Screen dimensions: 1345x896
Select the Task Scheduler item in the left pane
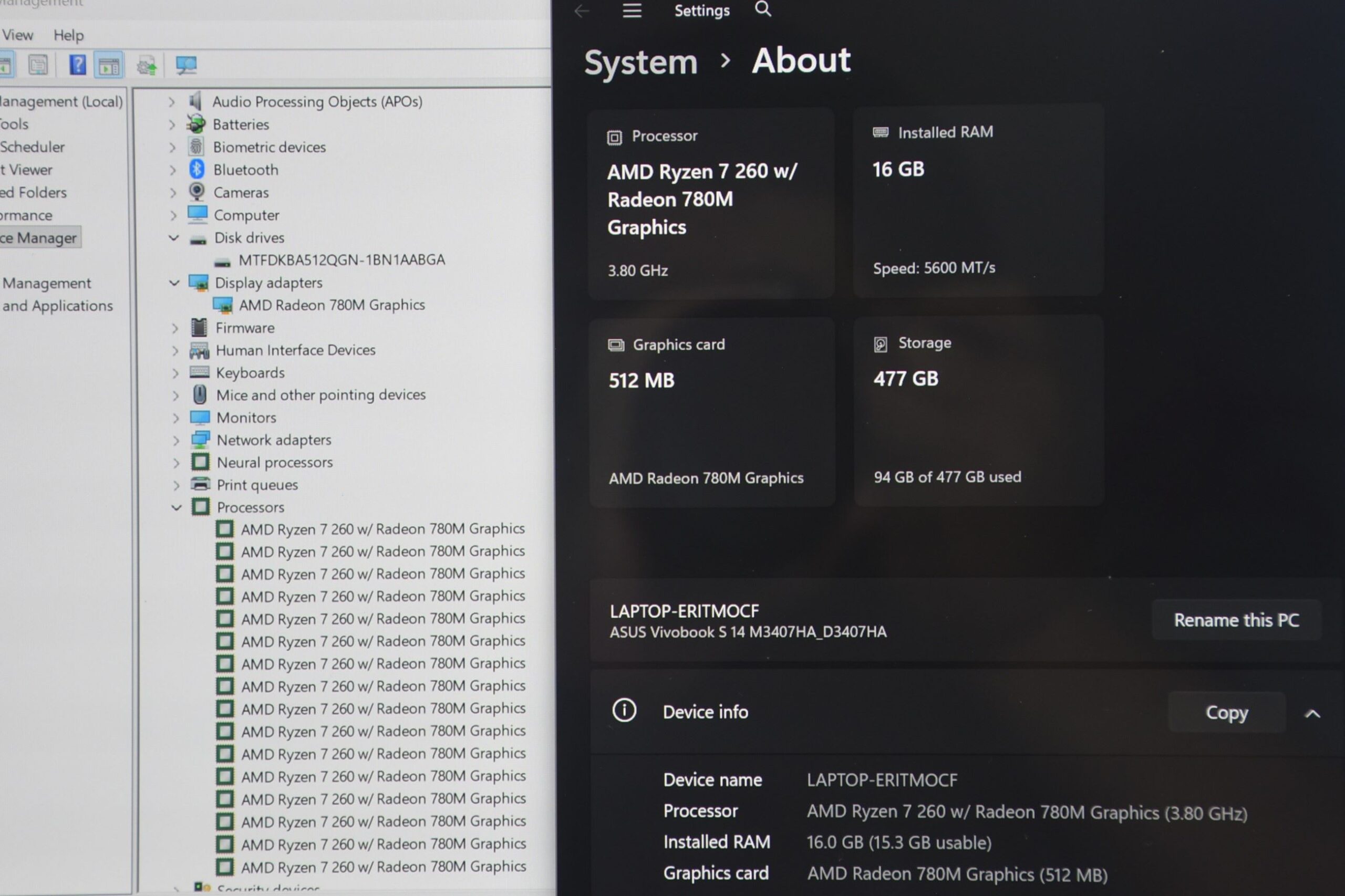32,147
